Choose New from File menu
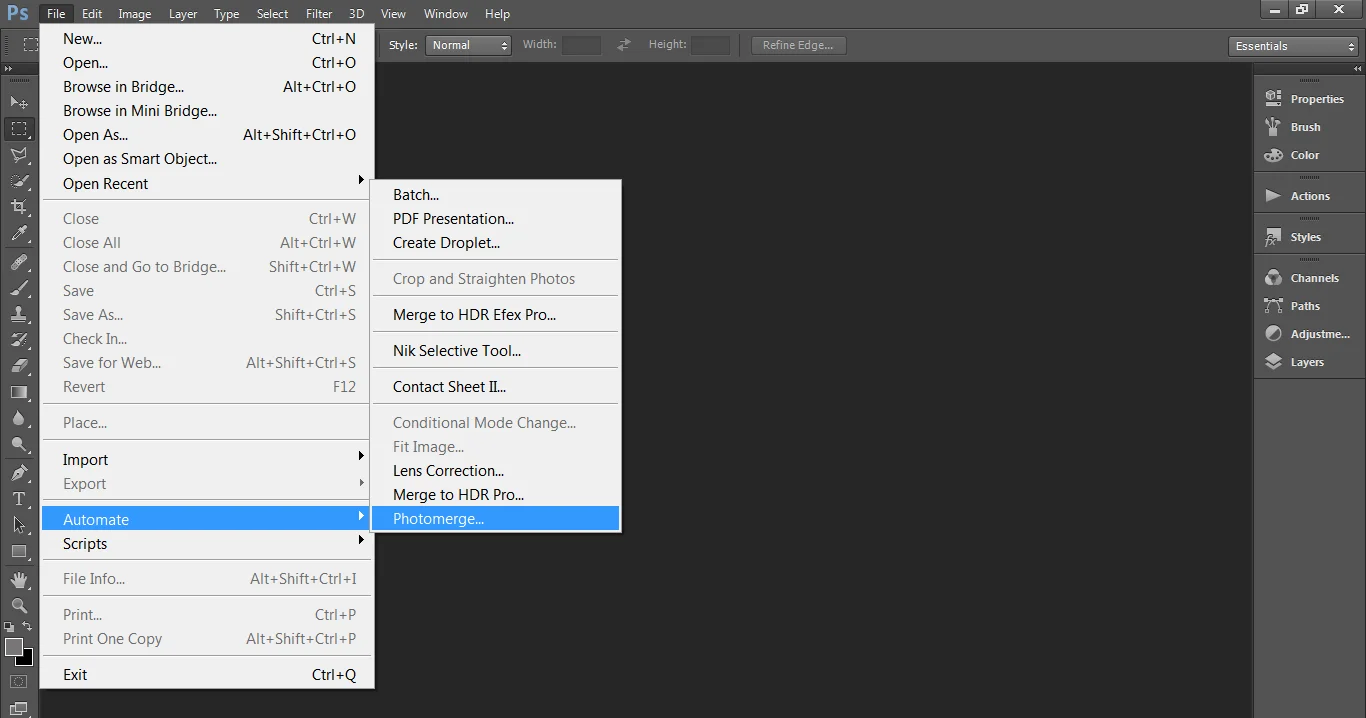 click(208, 39)
